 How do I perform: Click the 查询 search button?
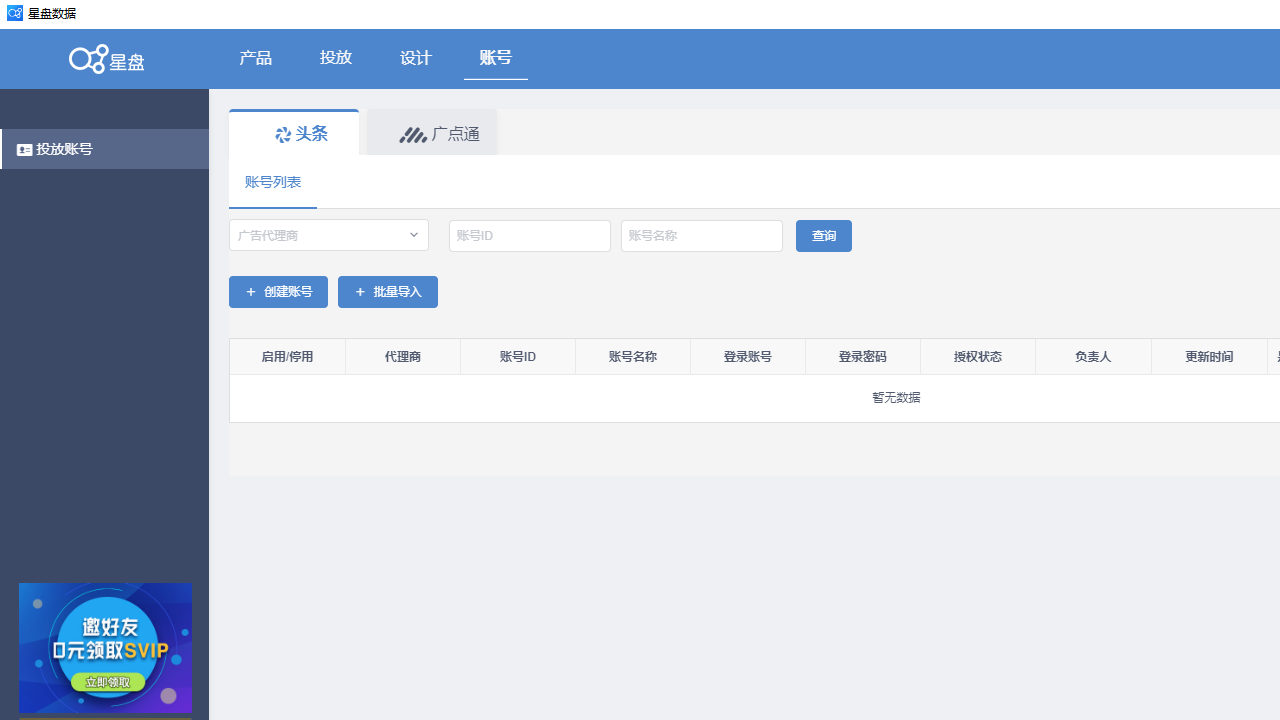pyautogui.click(x=823, y=235)
